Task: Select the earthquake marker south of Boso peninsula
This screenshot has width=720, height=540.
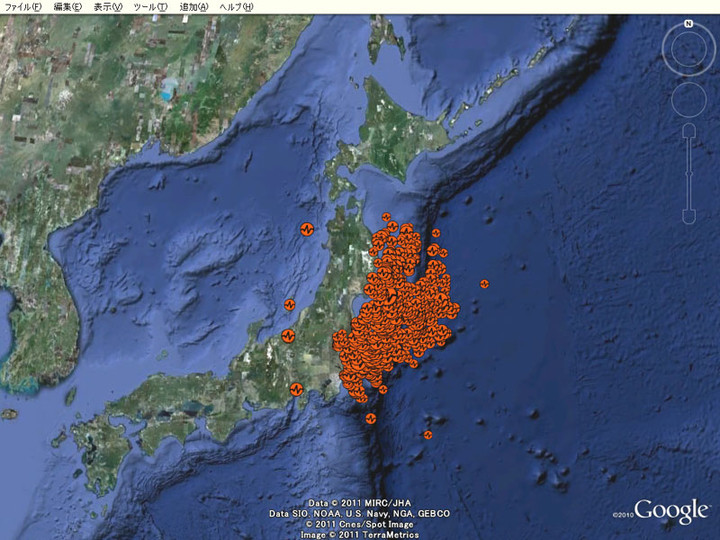Action: point(371,419)
